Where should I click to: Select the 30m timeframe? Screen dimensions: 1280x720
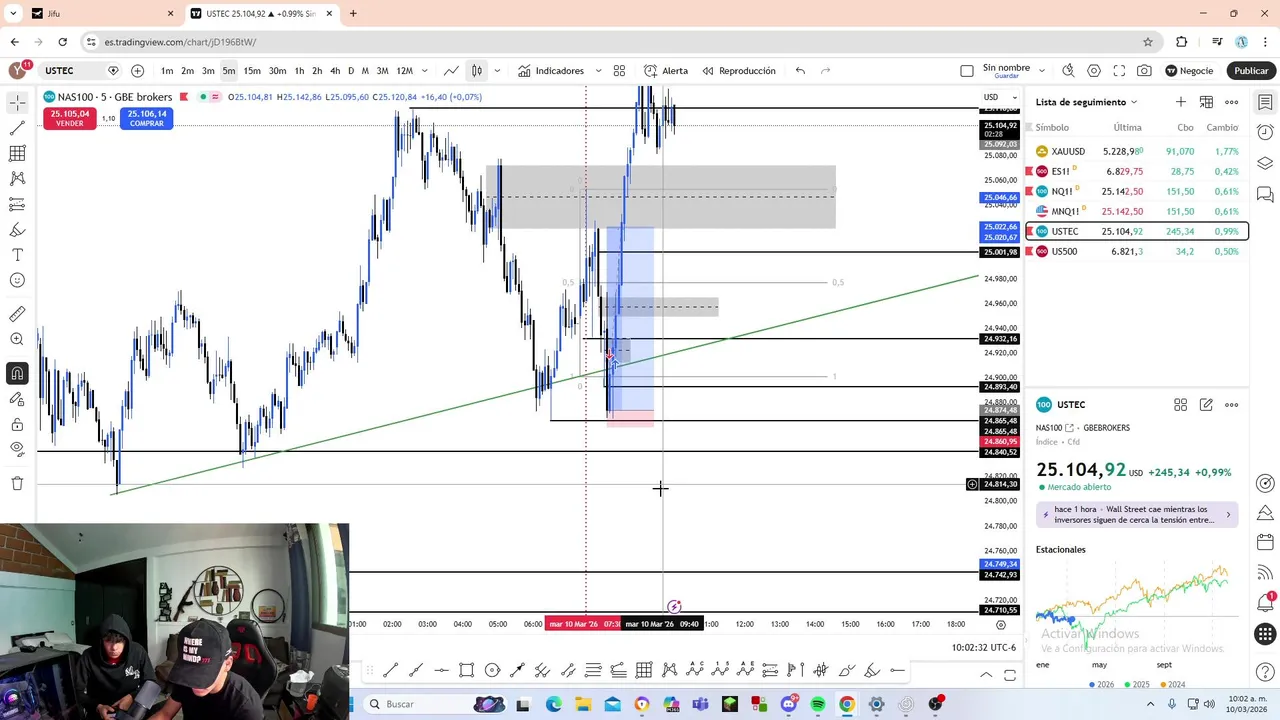[x=277, y=71]
